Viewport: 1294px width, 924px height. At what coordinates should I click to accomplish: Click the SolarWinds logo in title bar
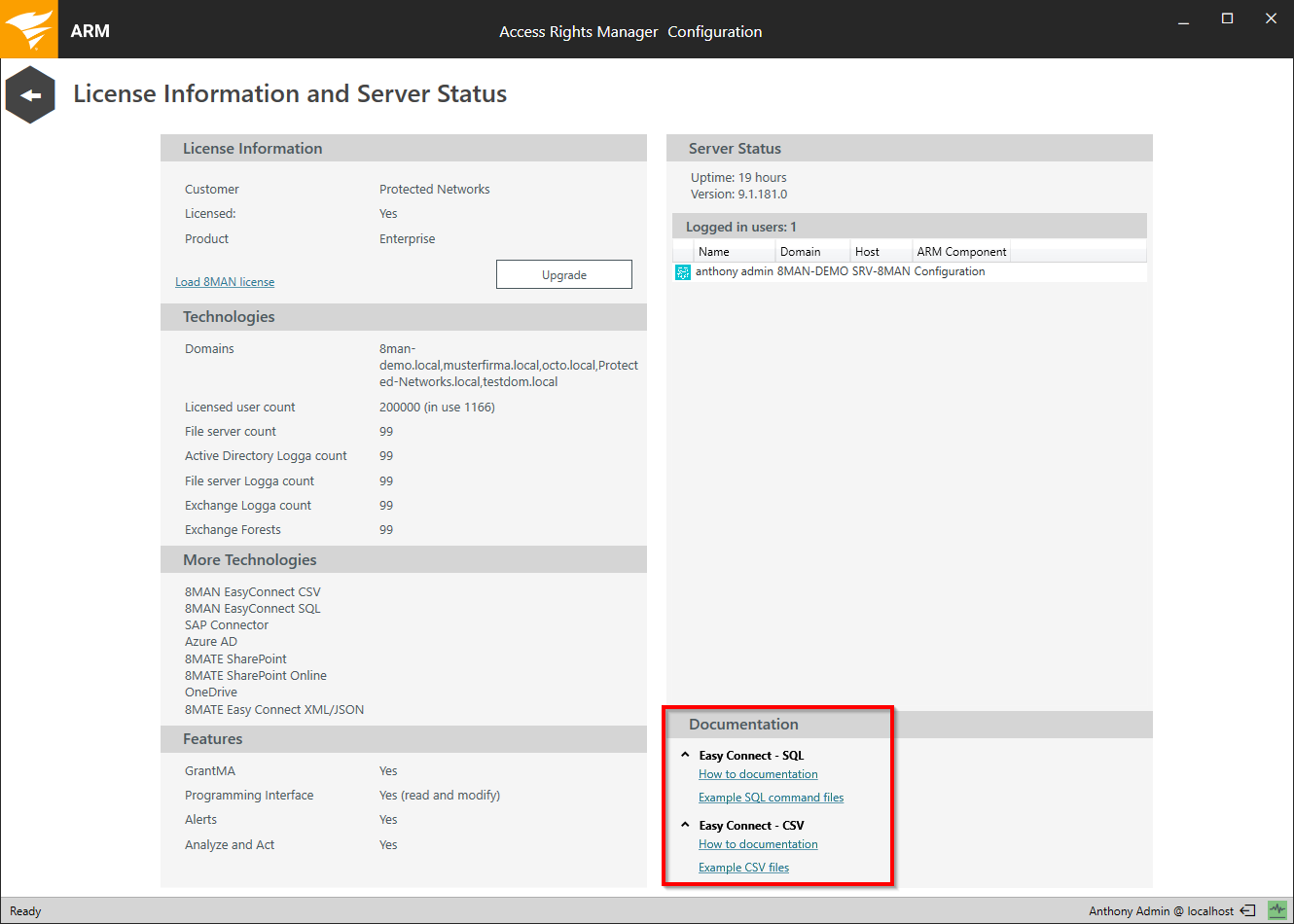click(x=29, y=29)
